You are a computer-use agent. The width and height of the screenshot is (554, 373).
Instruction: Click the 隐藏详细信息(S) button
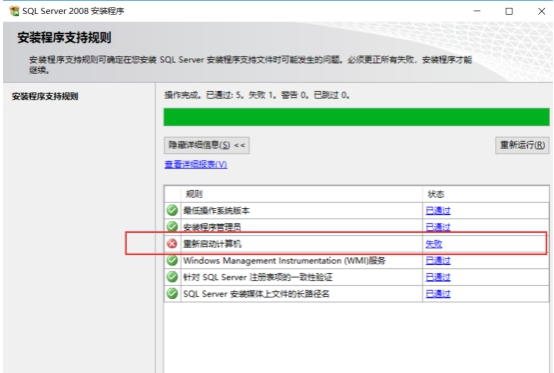tap(207, 145)
